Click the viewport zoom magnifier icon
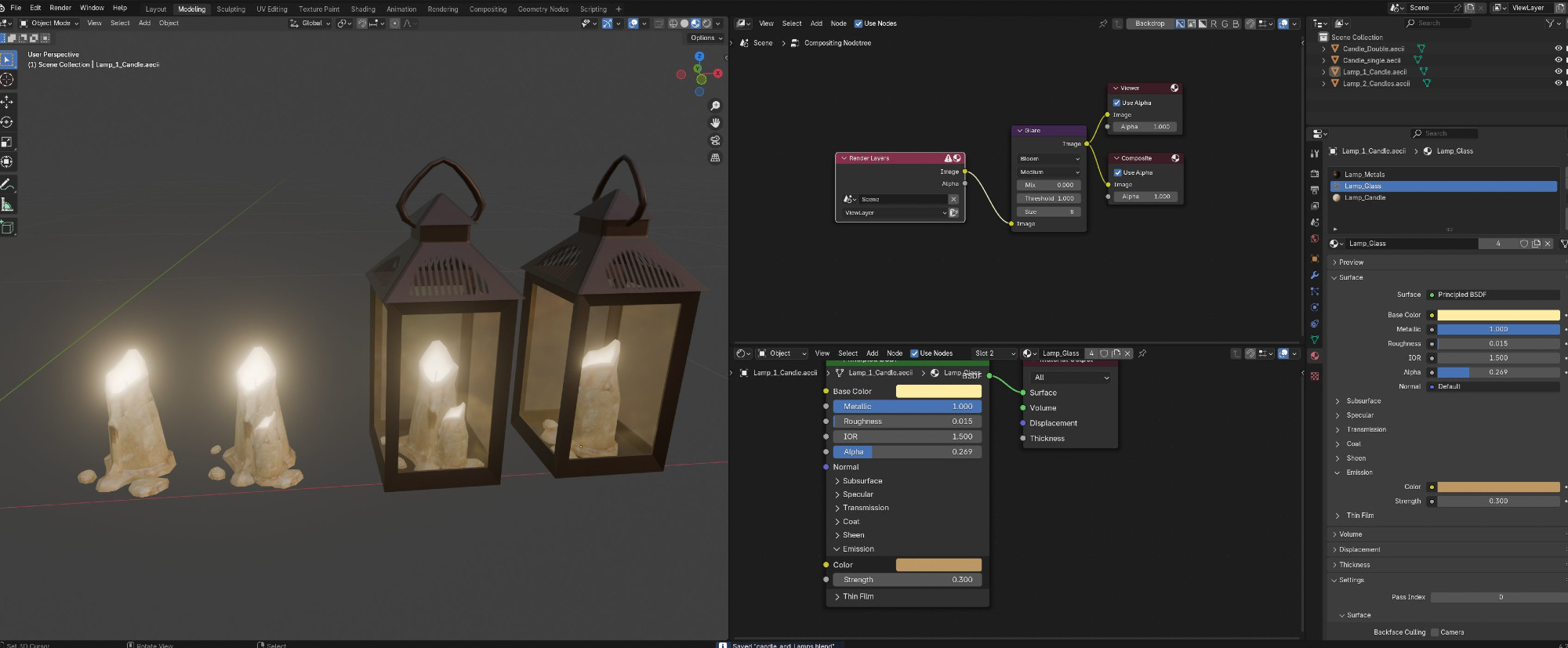Viewport: 1568px width, 648px height. 715,106
